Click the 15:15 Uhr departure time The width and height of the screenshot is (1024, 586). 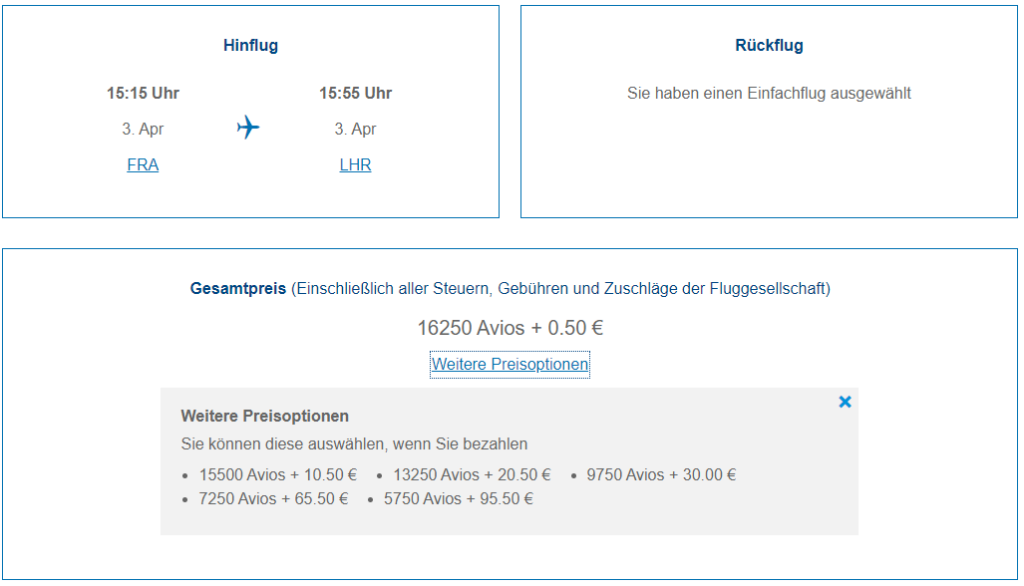(143, 93)
